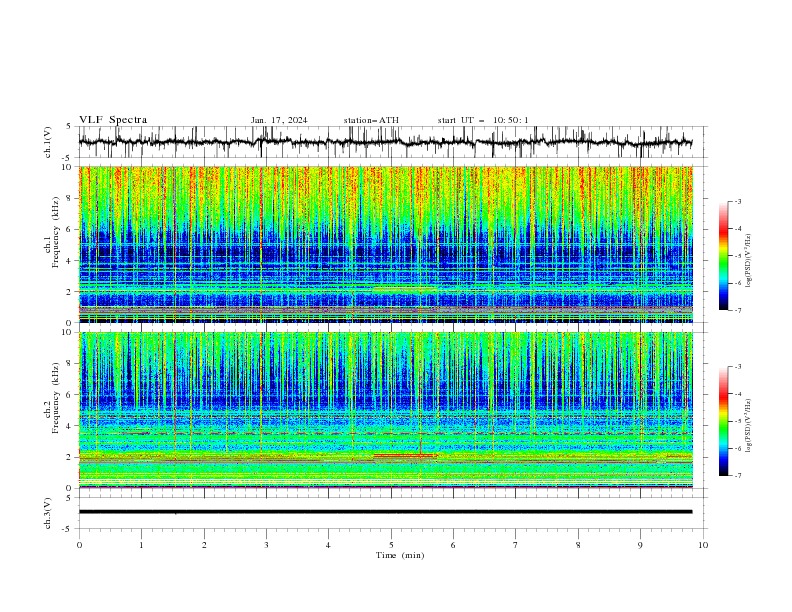Click time tick label "0" on bottom axis
The width and height of the screenshot is (792, 612).
pyautogui.click(x=79, y=545)
